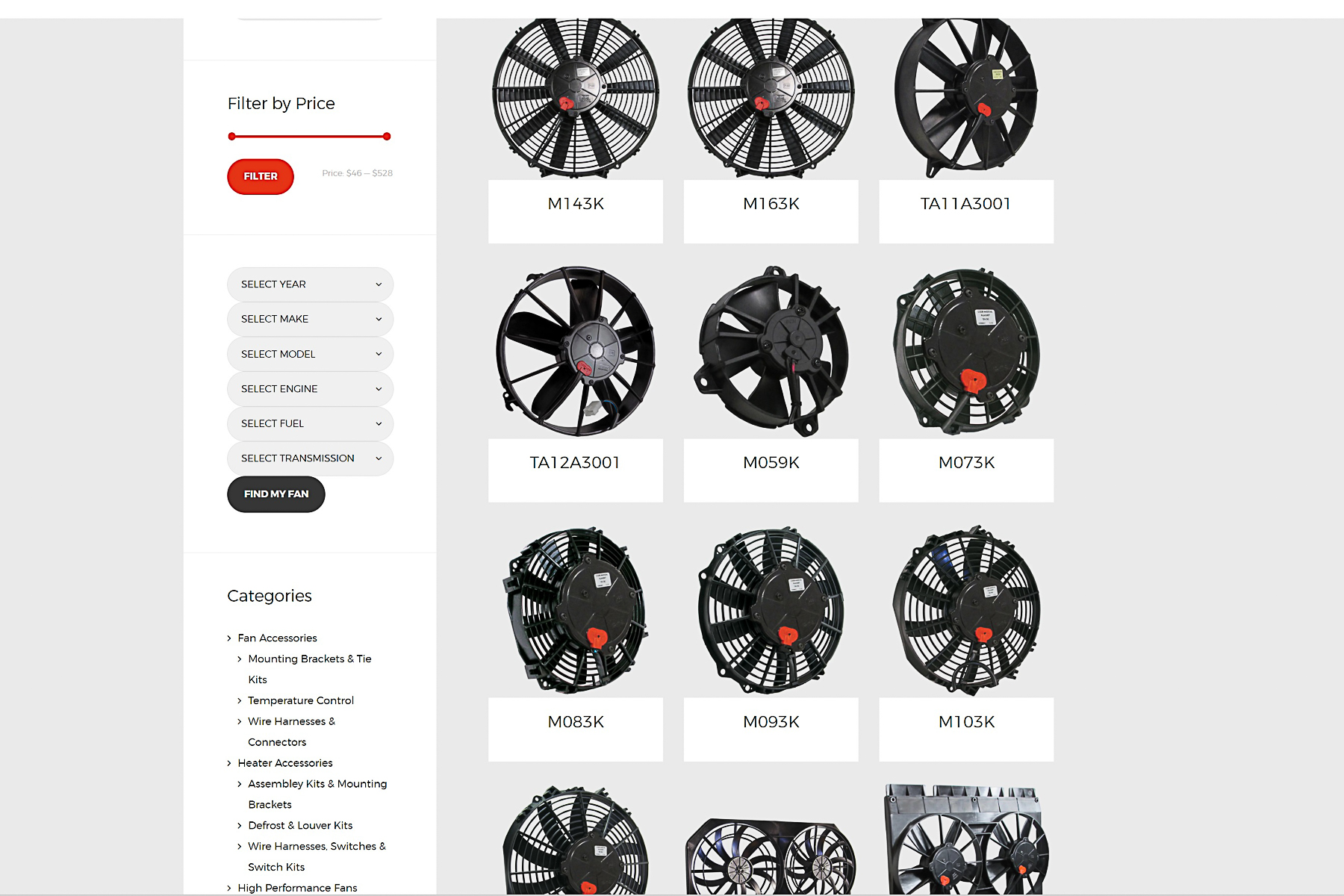Open the M073K product title link
This screenshot has width=1344, height=896.
pyautogui.click(x=966, y=463)
